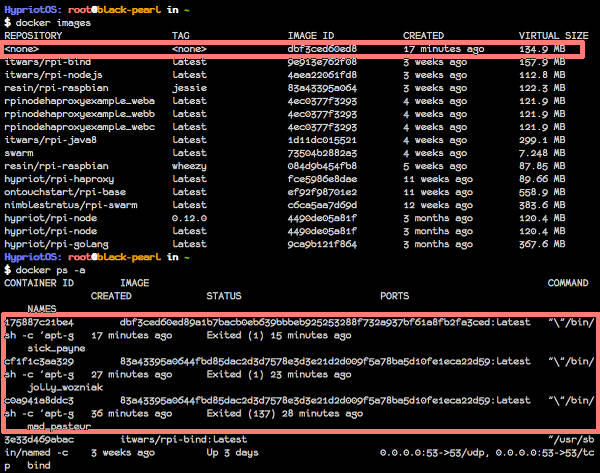Image resolution: width=600 pixels, height=473 pixels.
Task: Click image ID c6ca5aa7d69d
Action: pos(322,205)
